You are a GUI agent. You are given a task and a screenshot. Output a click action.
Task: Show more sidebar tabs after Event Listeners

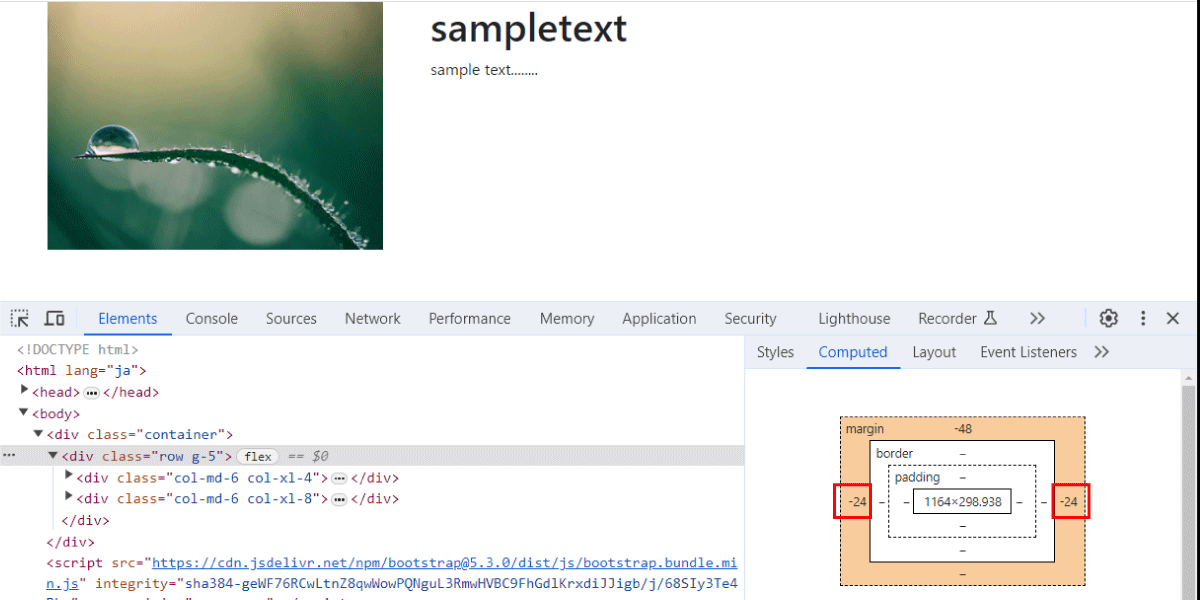click(x=1102, y=352)
